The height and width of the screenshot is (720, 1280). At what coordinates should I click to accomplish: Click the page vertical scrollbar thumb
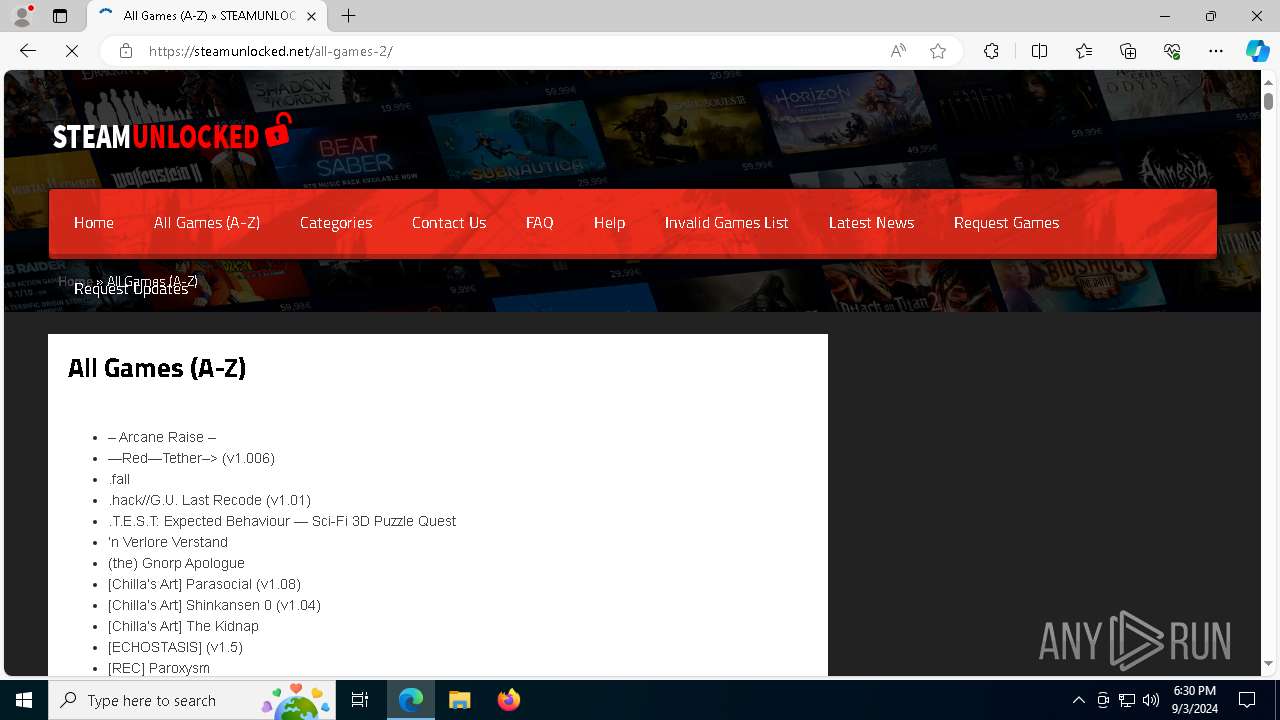[x=1268, y=101]
